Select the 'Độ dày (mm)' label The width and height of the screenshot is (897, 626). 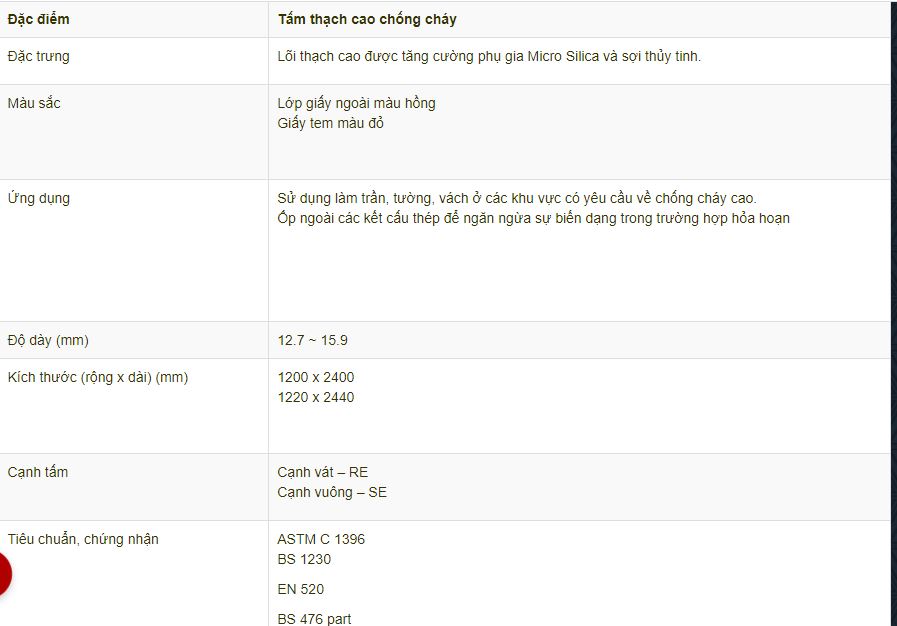(48, 340)
